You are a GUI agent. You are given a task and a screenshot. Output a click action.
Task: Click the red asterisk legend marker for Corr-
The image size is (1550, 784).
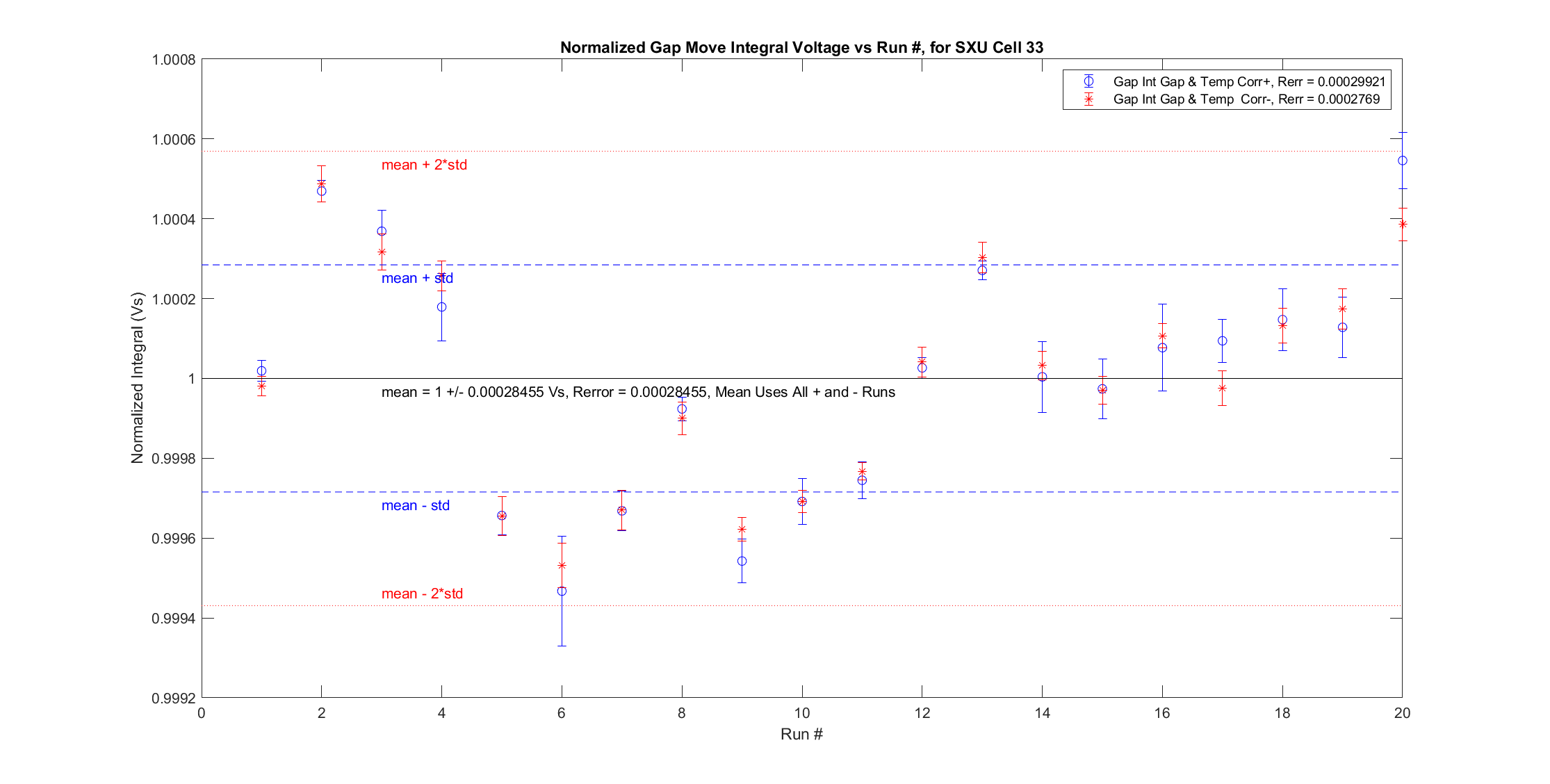pos(1088,99)
